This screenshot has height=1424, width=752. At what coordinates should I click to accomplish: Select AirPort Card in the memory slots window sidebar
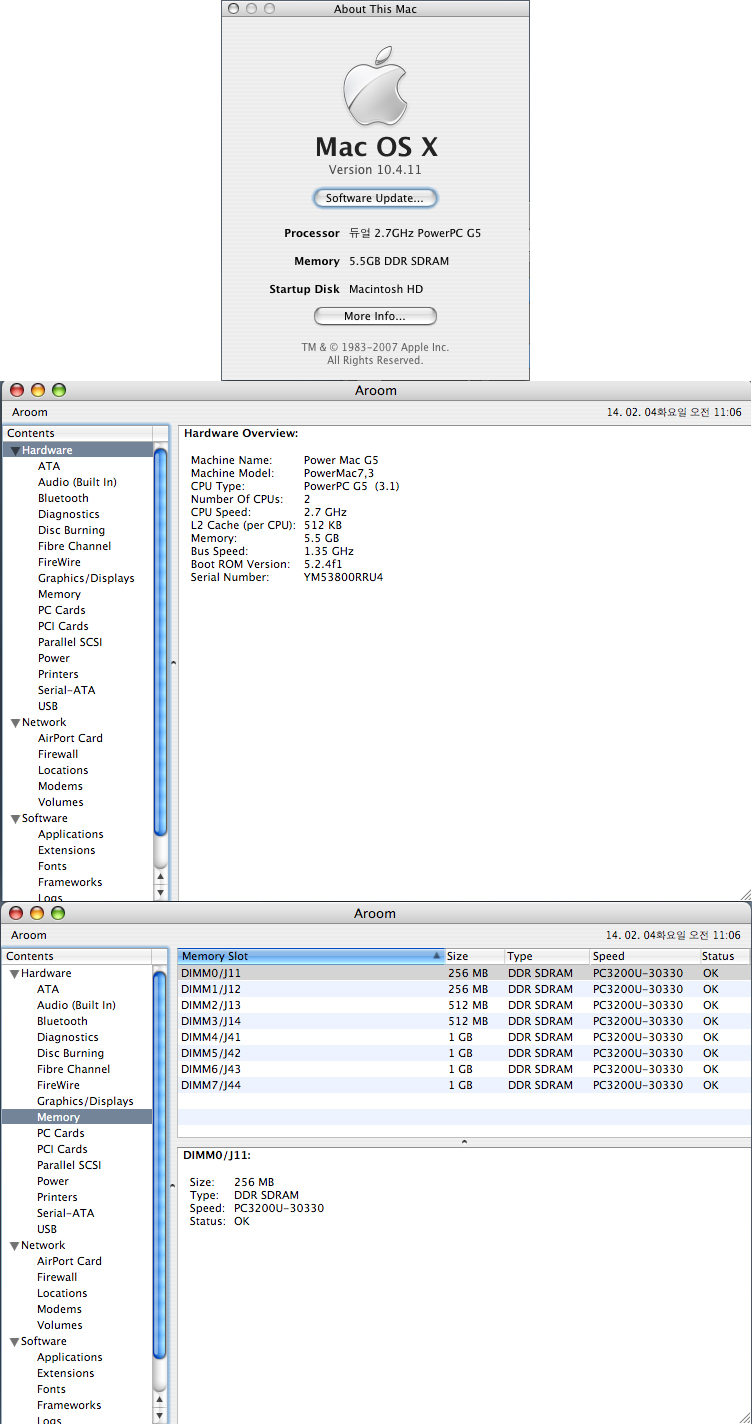click(70, 1261)
